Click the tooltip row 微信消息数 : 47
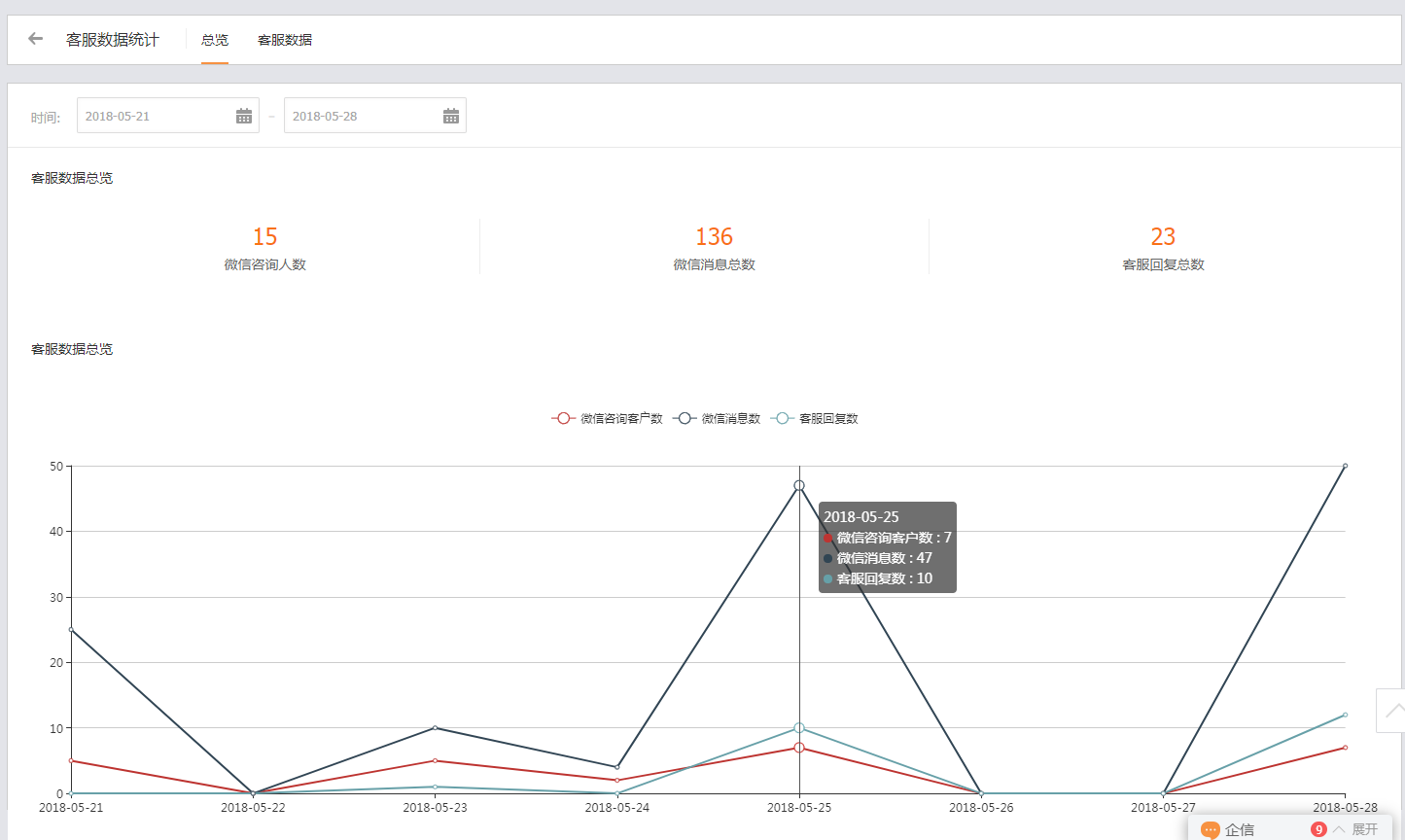1405x840 pixels. (878, 558)
